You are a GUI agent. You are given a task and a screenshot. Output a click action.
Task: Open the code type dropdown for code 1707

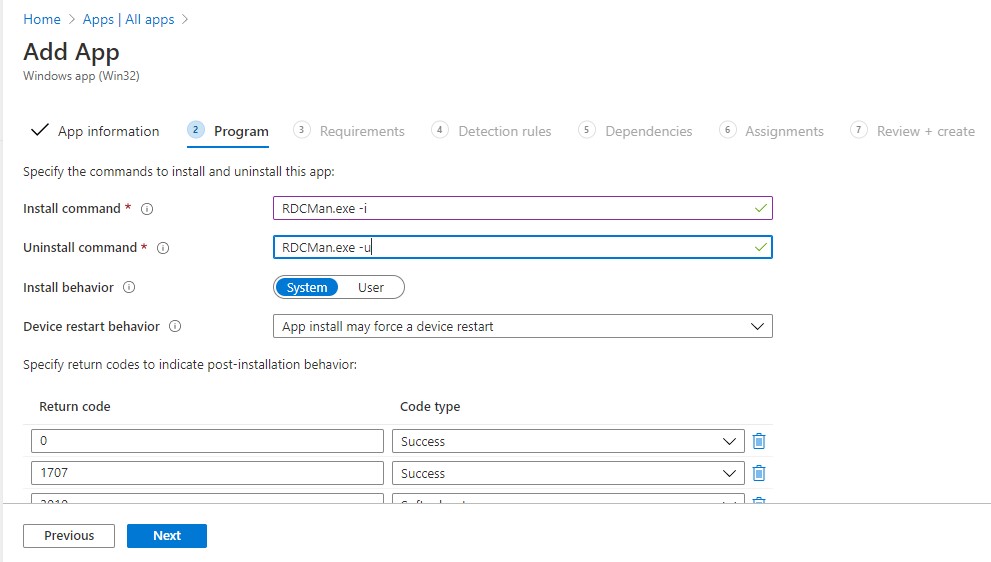tap(568, 473)
